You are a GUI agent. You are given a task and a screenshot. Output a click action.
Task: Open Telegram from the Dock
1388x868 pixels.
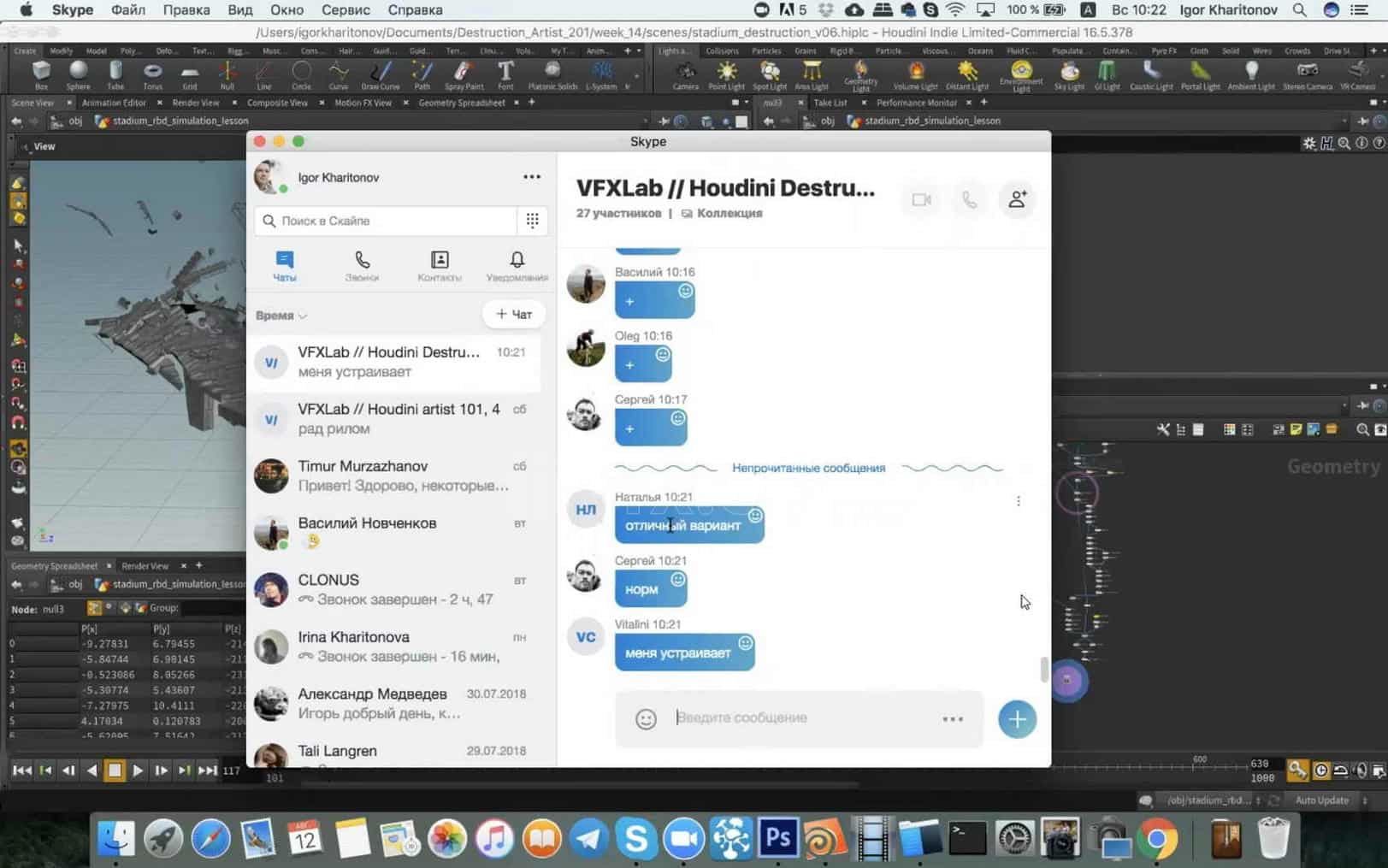(588, 839)
